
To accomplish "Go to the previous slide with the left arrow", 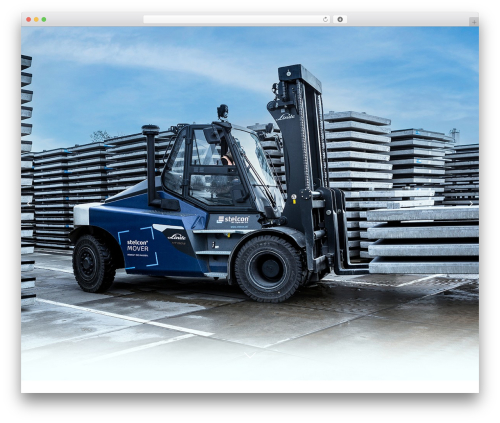I will [29, 204].
